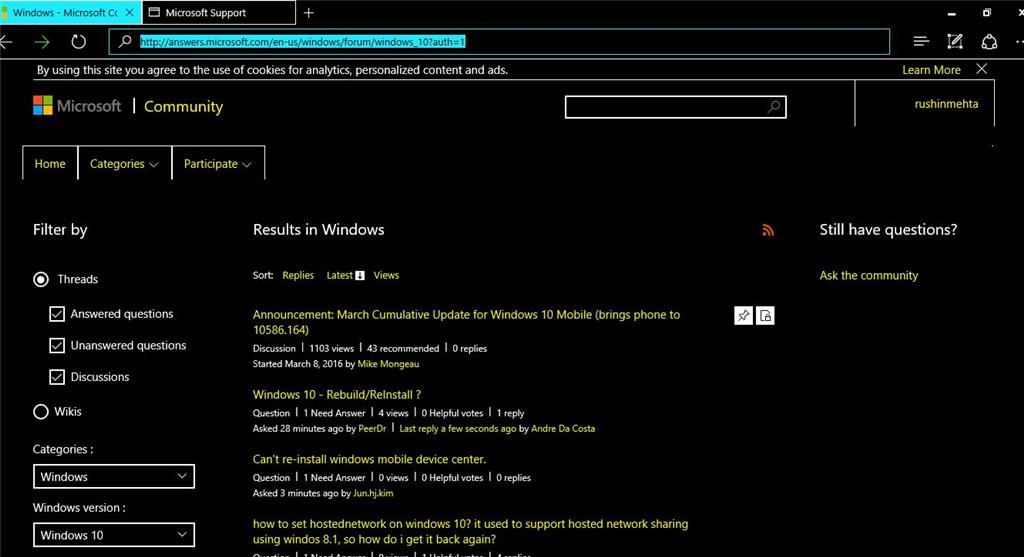Click Learn More about cookies
Screen dimensions: 1024x557
point(931,70)
